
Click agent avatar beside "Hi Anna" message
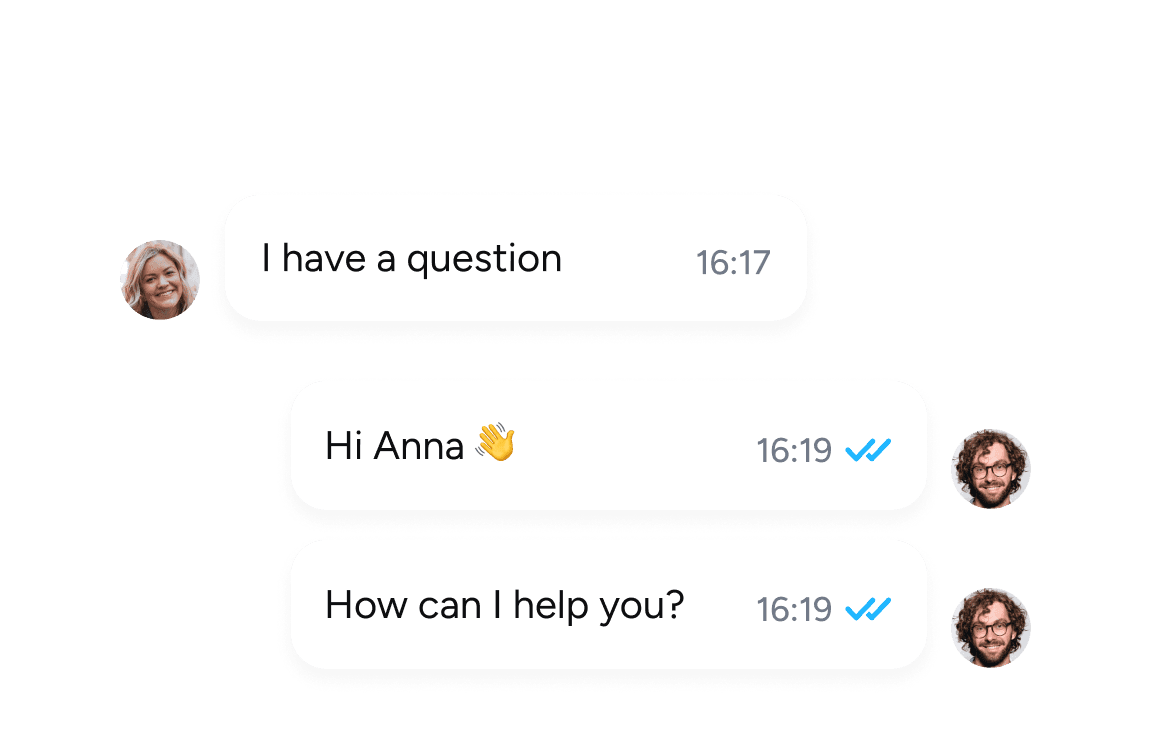990,469
